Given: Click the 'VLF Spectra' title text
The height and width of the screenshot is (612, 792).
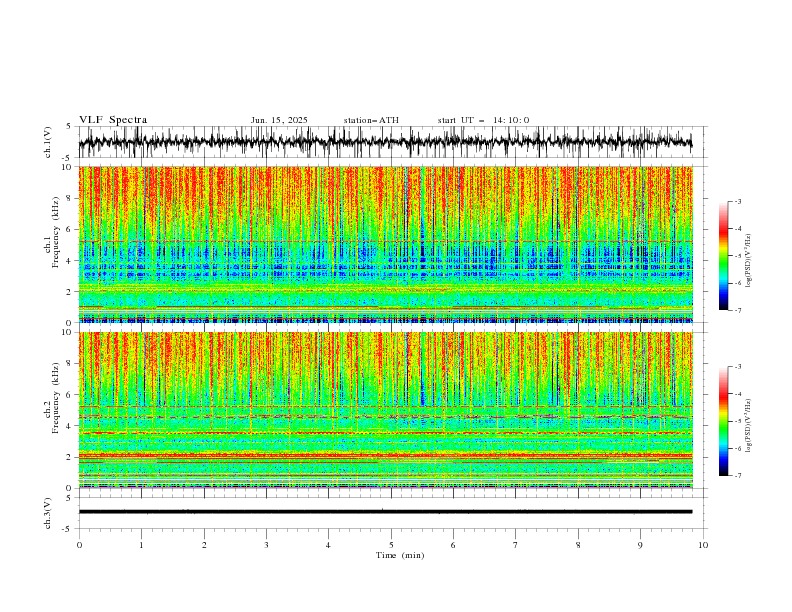Looking at the screenshot, I should pos(113,120).
